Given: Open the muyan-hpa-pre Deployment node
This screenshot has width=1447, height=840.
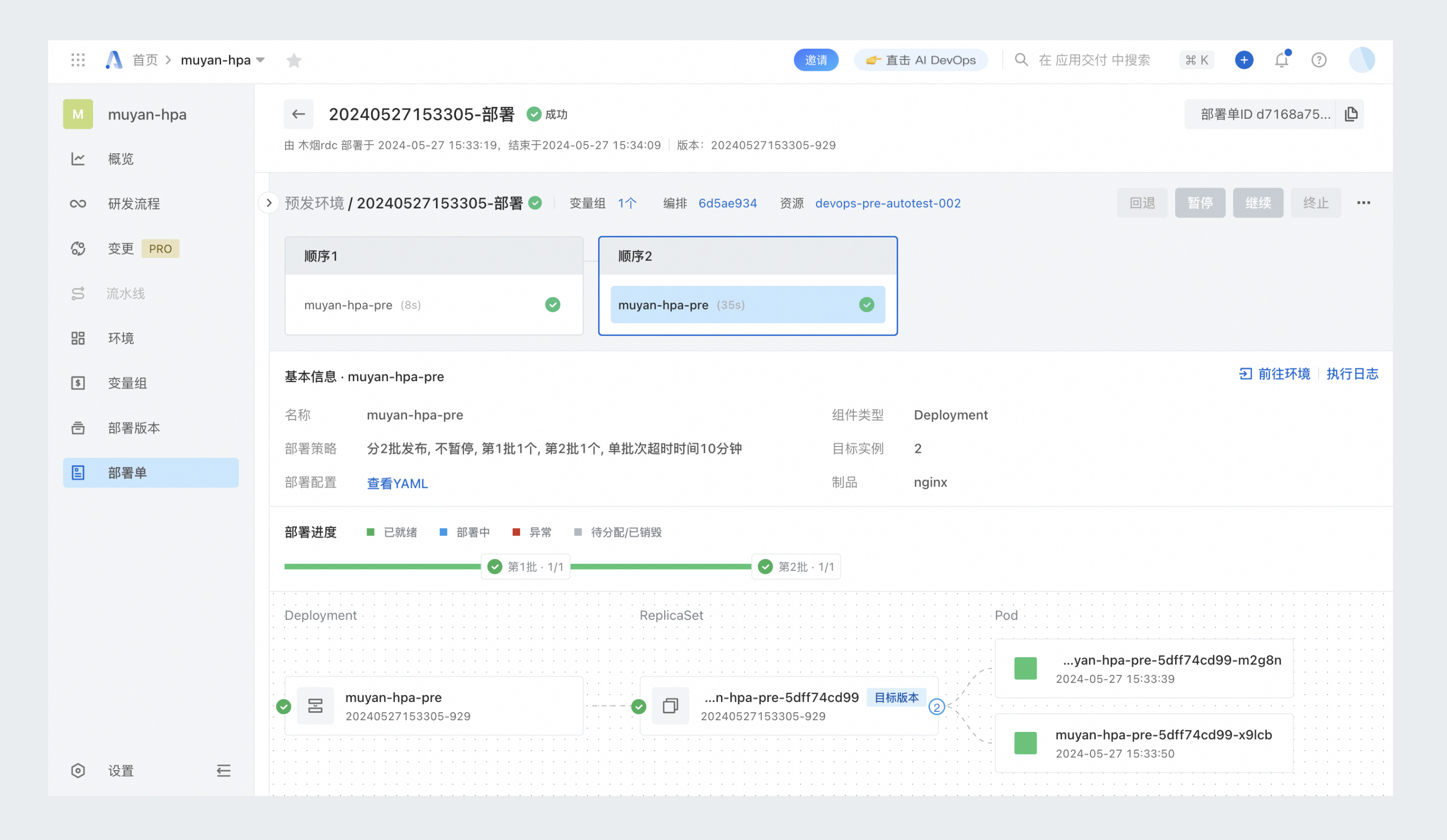Looking at the screenshot, I should [434, 706].
